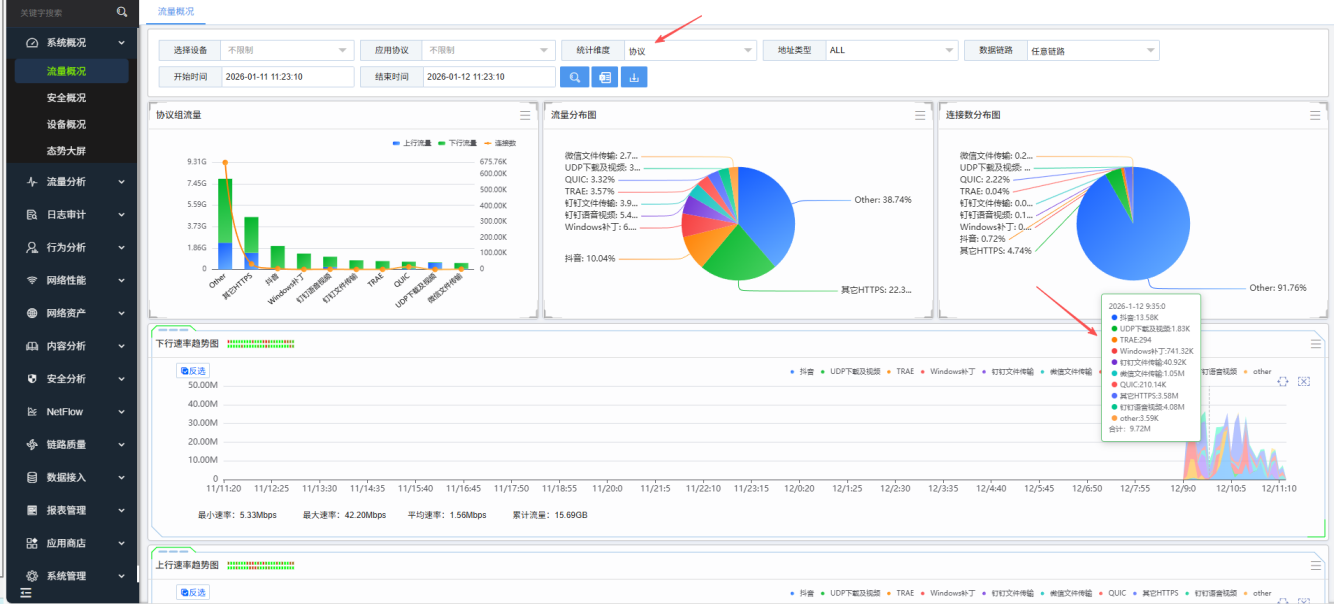Click the zoom area select icon in 下行速率趋势图
Screen dimensions: 1334x604
click(x=1283, y=382)
